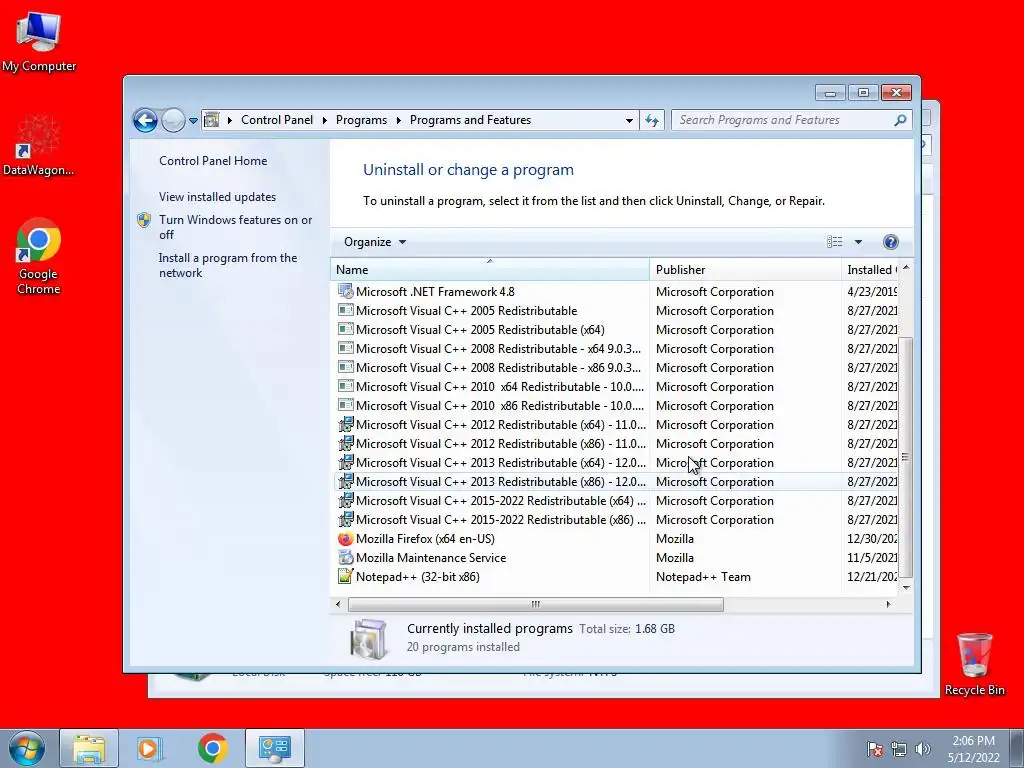Click the .NET Framework 4.8 row icon
This screenshot has width=1024, height=768.
coord(345,292)
